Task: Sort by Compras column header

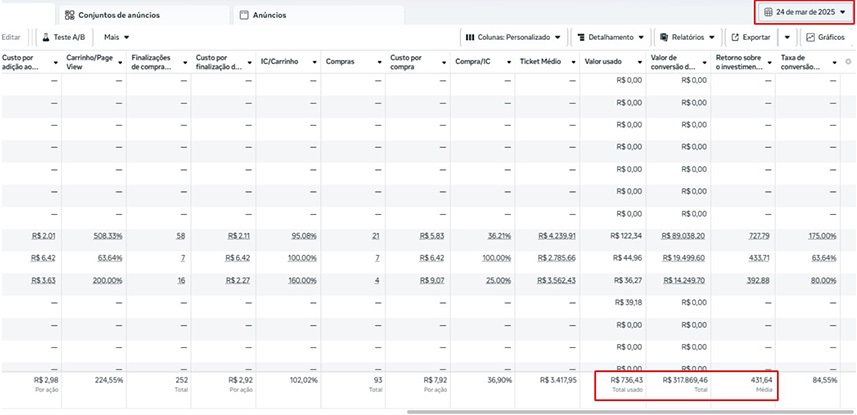Action: point(339,62)
